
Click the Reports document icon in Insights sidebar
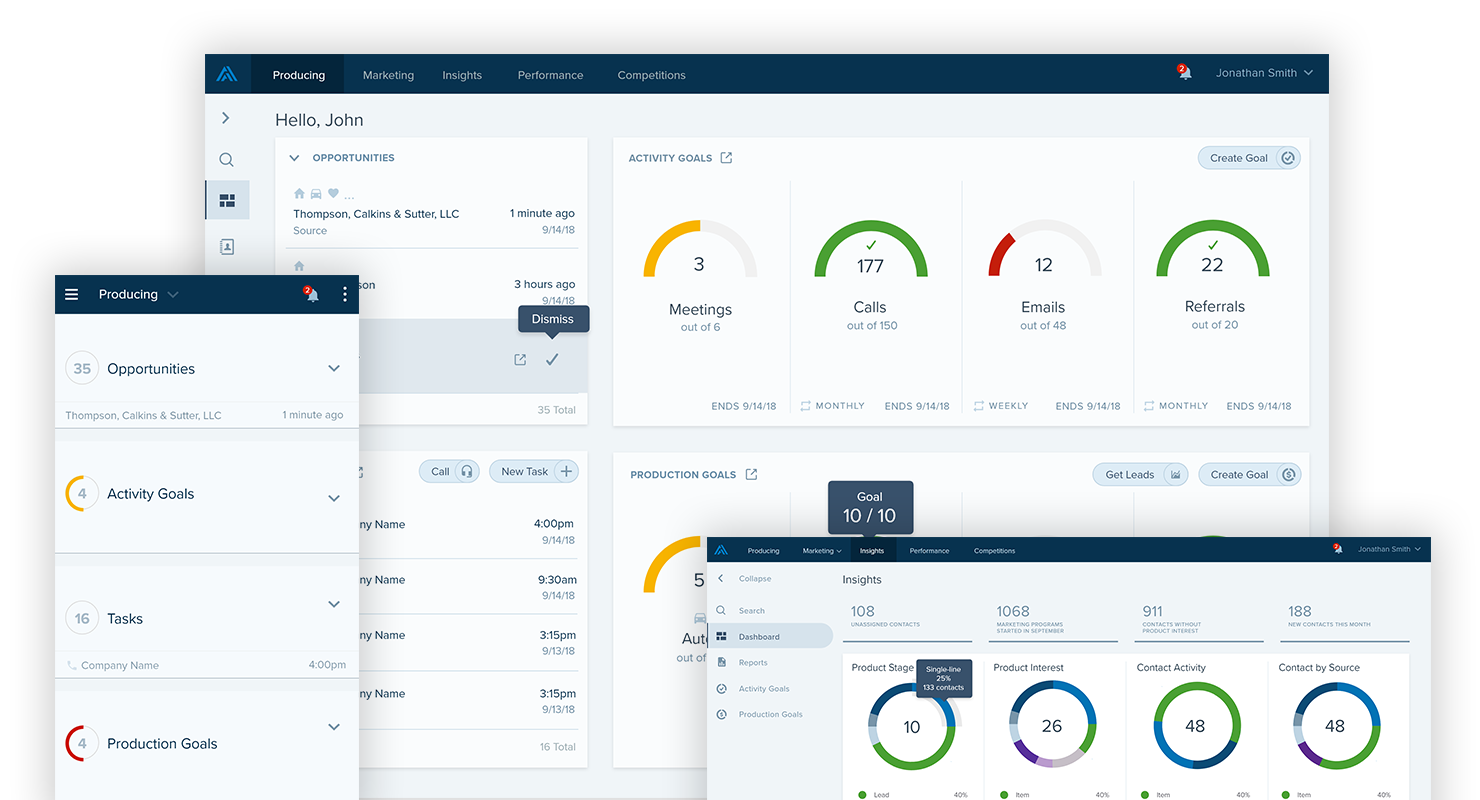[721, 662]
